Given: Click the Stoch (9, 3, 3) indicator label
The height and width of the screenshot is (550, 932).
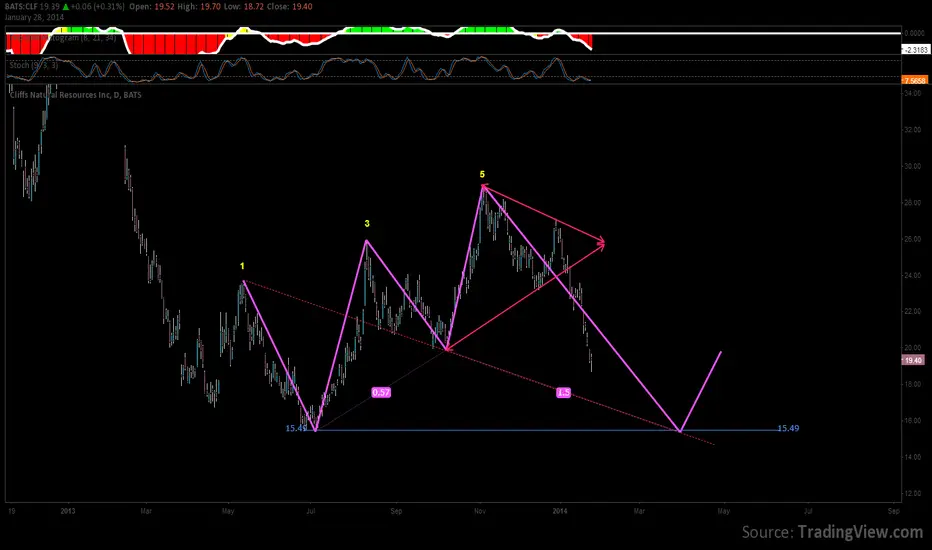Looking at the screenshot, I should [x=33, y=65].
